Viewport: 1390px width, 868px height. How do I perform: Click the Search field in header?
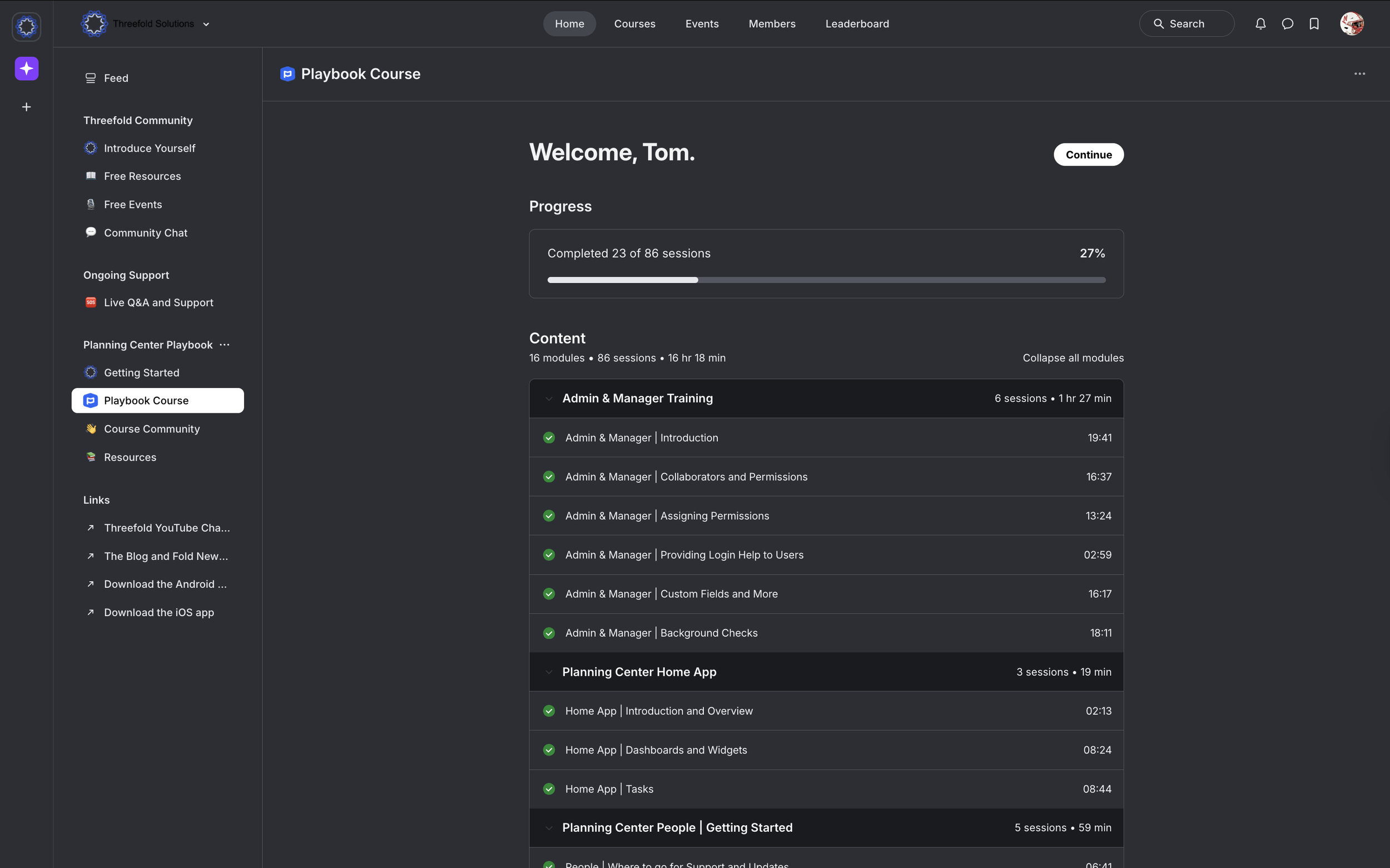pyautogui.click(x=1186, y=23)
